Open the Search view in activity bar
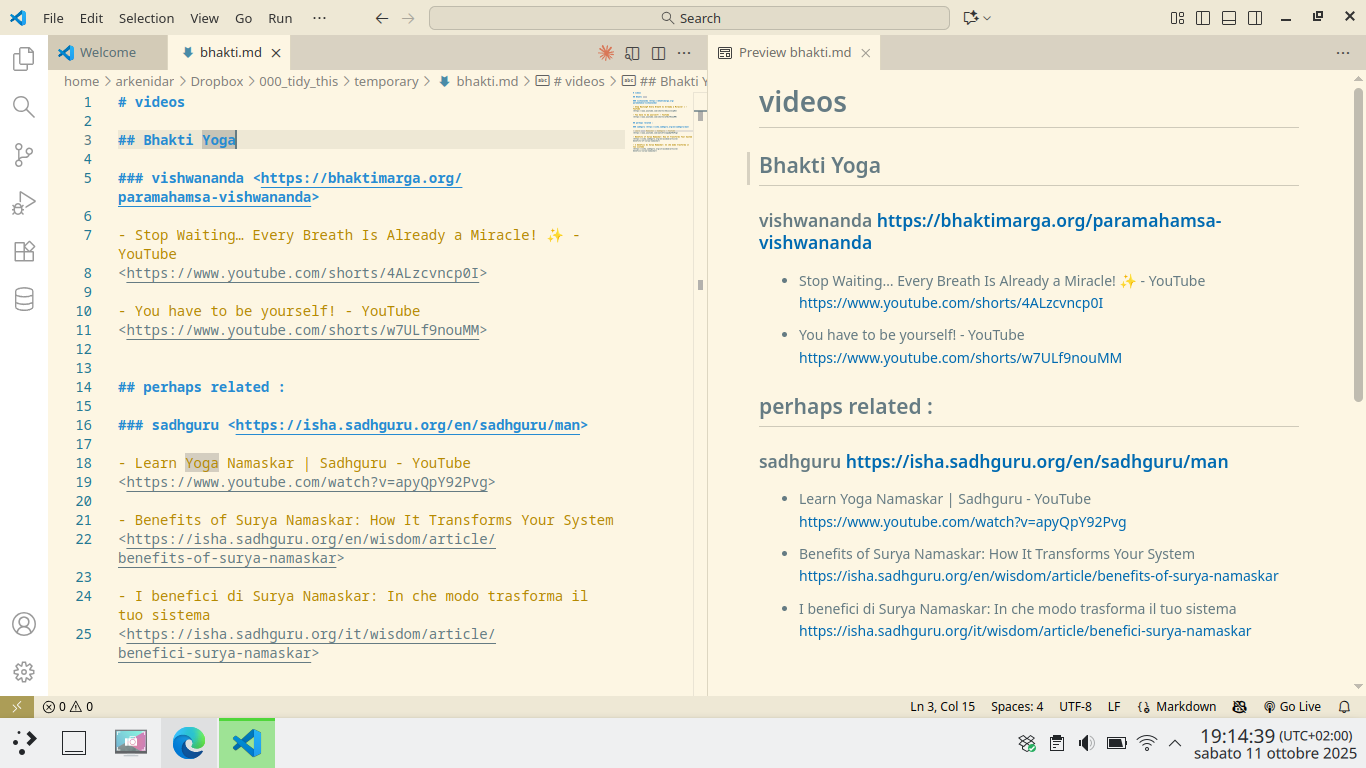The height and width of the screenshot is (768, 1366). [24, 107]
